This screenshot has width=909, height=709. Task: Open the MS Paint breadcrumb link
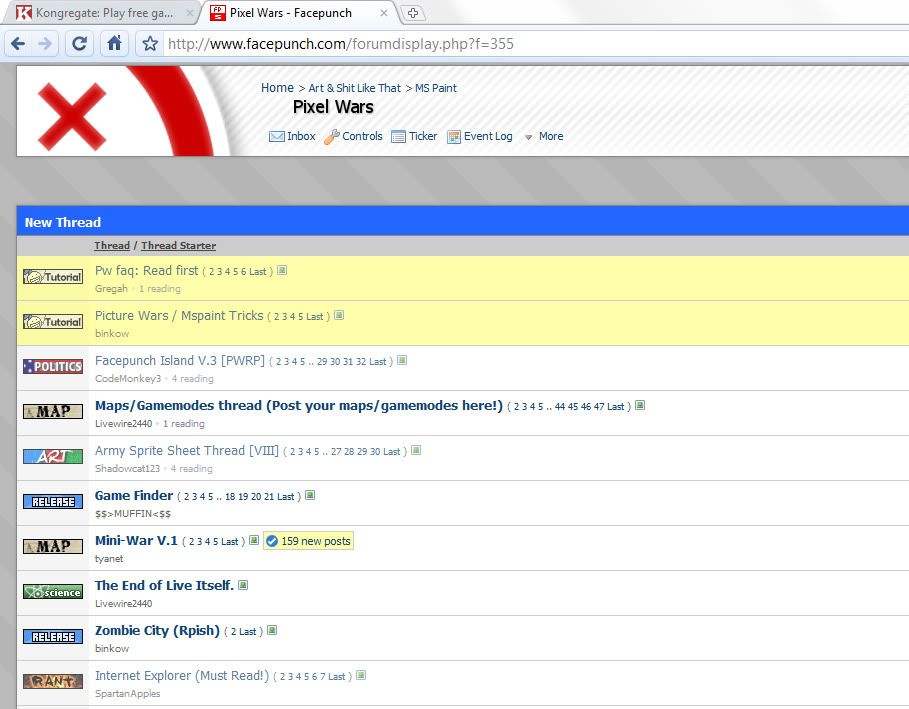[436, 88]
